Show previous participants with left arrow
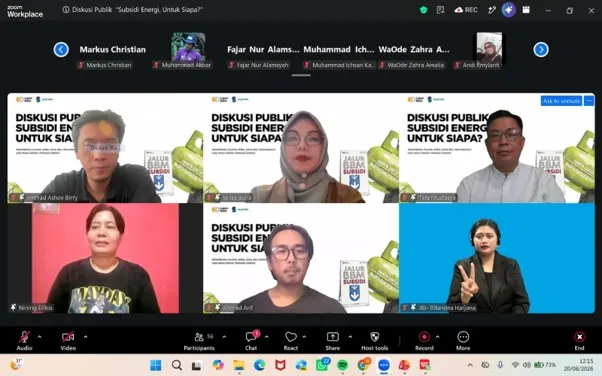 [x=61, y=50]
